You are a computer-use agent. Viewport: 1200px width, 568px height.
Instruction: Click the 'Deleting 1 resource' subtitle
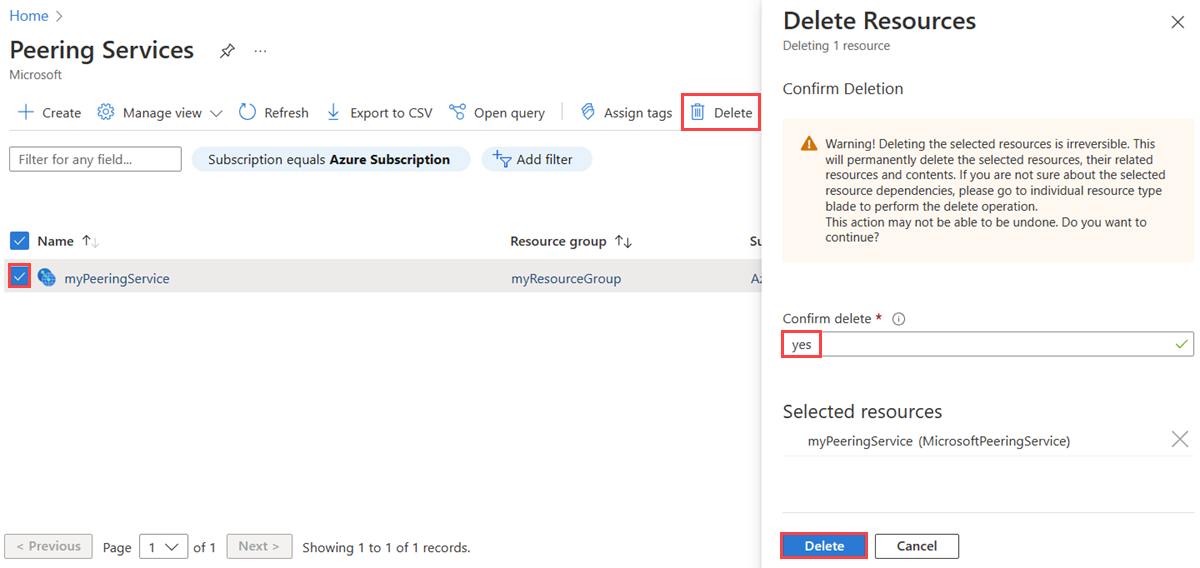click(836, 46)
